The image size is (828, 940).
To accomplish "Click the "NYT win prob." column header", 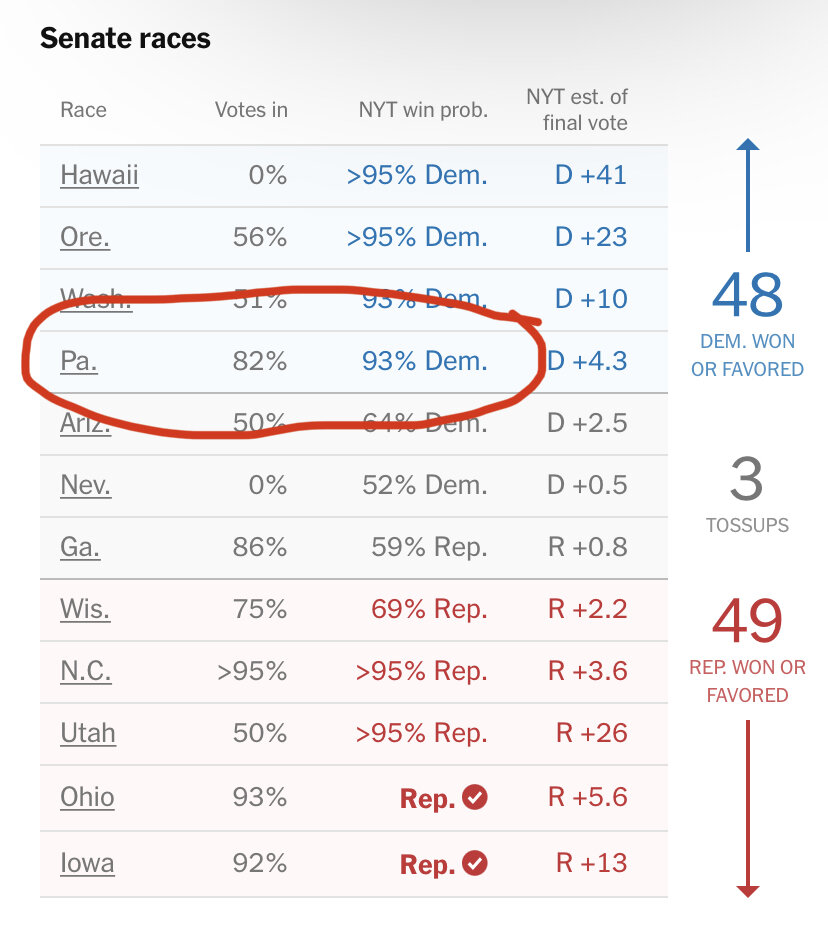I will click(423, 110).
